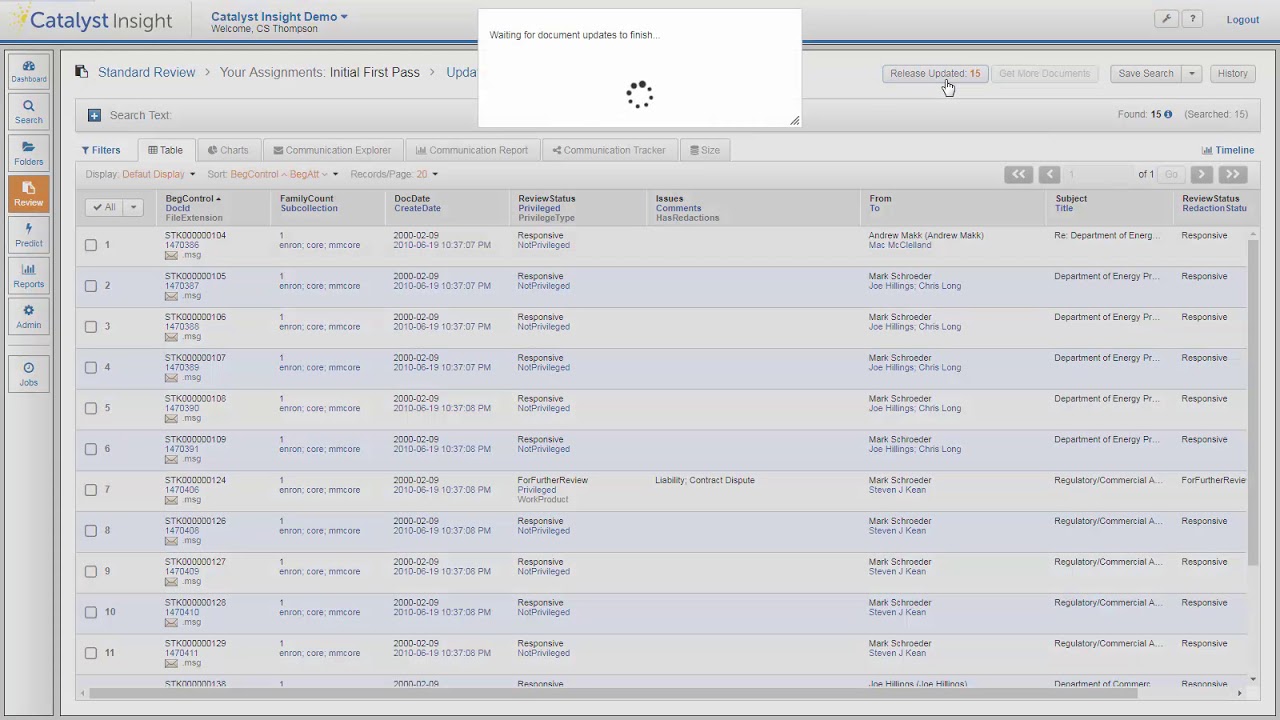Select checkbox for row 10
Screen dimensions: 1280x720
pyautogui.click(x=91, y=612)
